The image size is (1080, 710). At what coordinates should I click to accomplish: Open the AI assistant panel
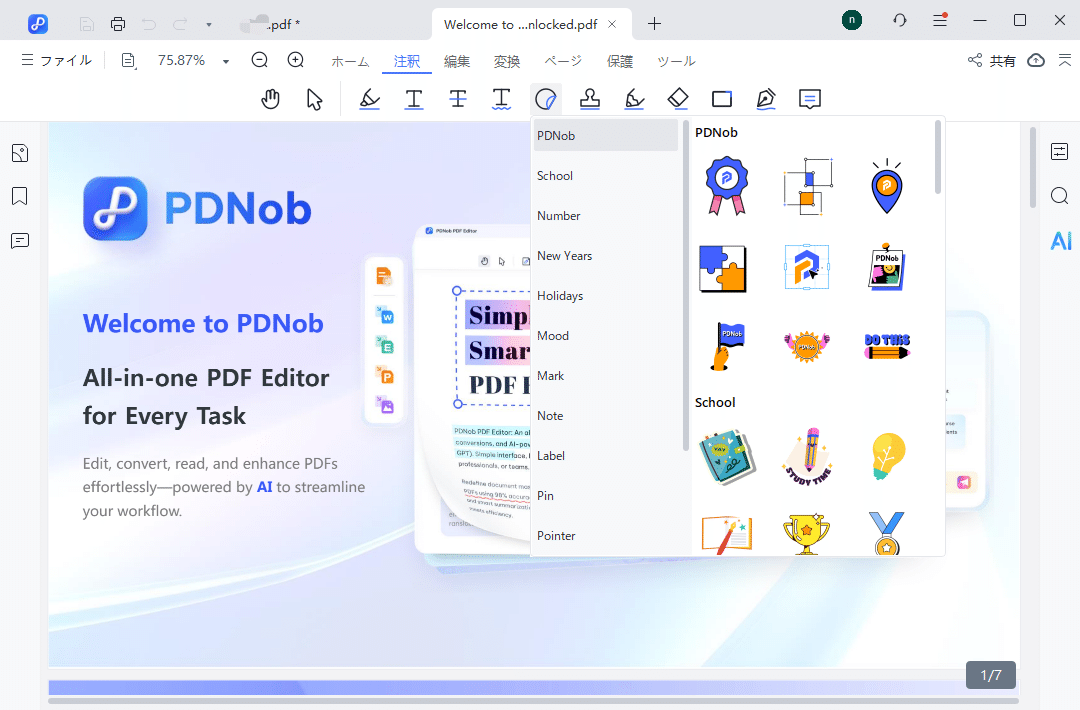pos(1060,240)
